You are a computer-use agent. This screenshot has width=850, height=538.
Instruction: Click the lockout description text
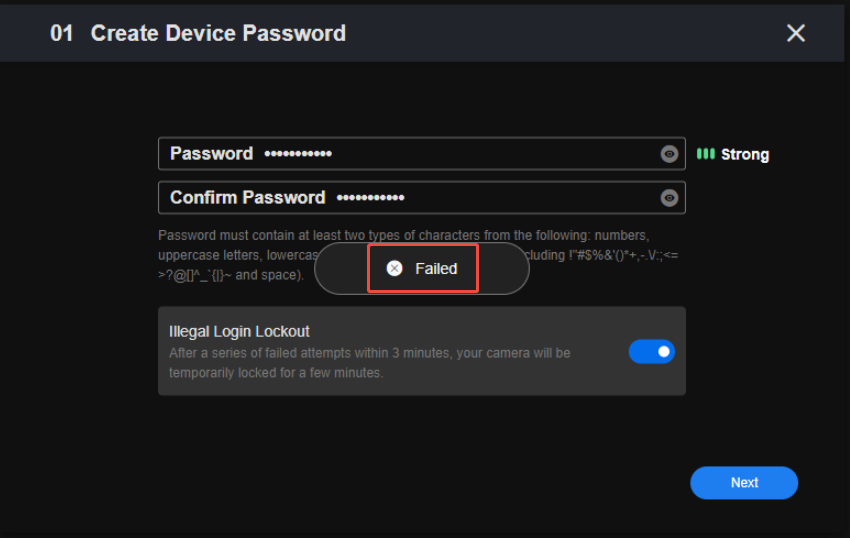[370, 363]
